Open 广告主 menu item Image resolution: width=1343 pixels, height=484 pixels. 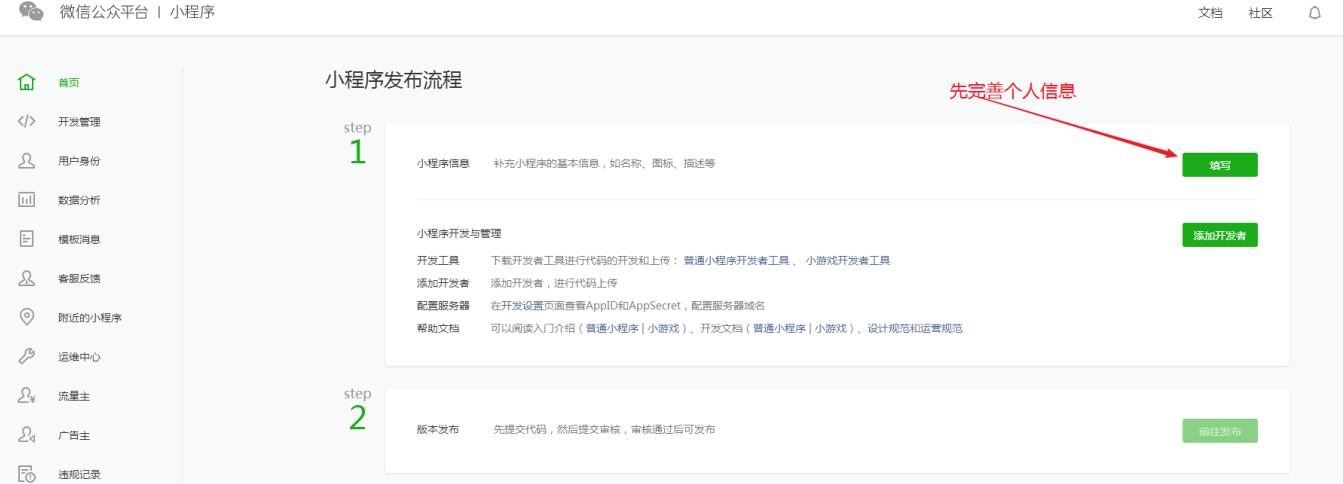tap(74, 435)
